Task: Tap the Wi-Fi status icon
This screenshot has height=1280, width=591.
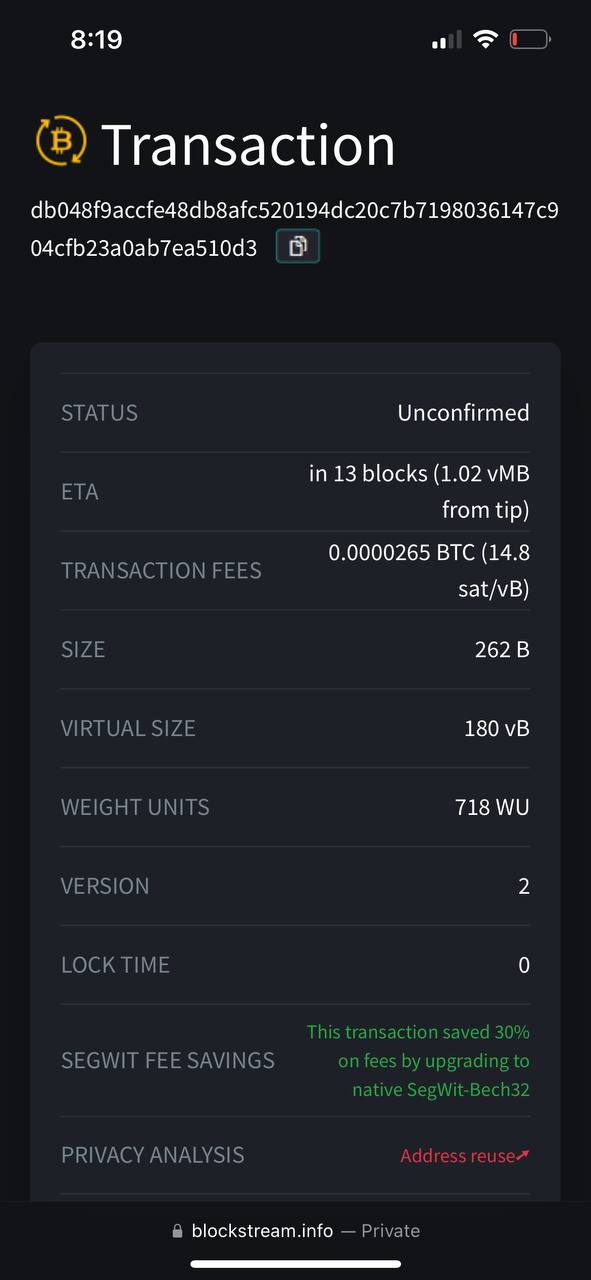Action: tap(486, 40)
